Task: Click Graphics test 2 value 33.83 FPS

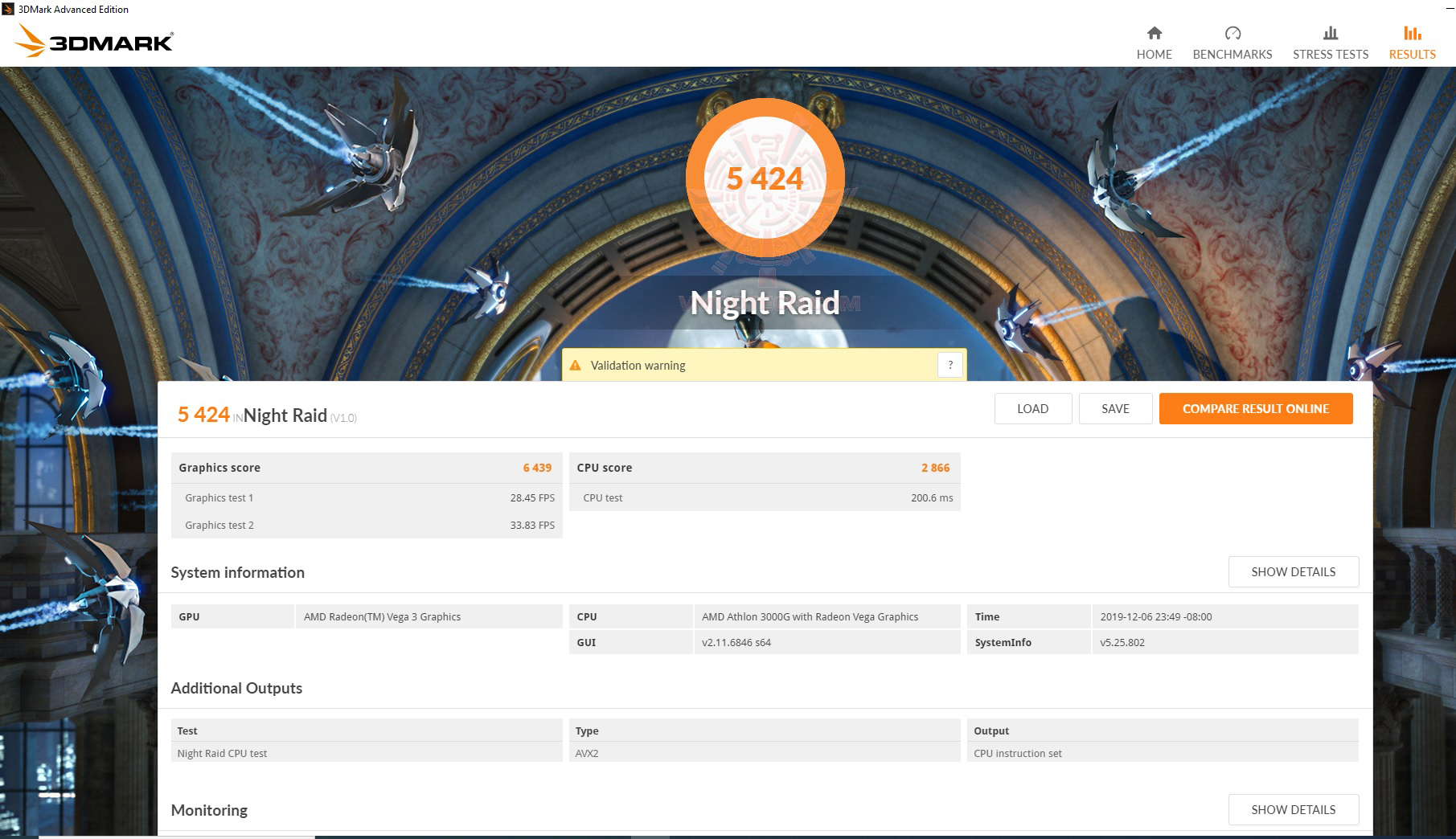Action: click(532, 526)
